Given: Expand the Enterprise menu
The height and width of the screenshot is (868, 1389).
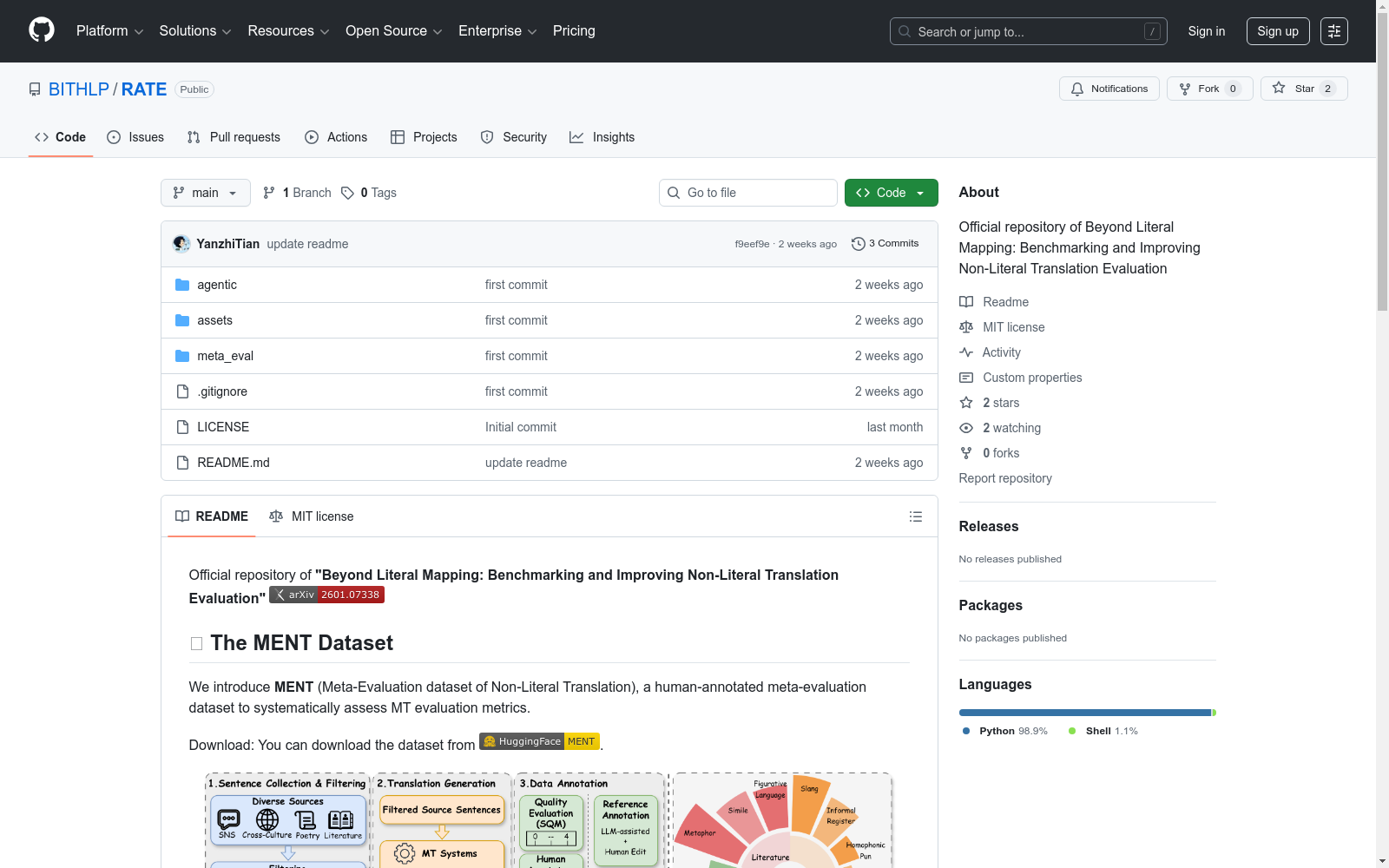Looking at the screenshot, I should (x=497, y=31).
